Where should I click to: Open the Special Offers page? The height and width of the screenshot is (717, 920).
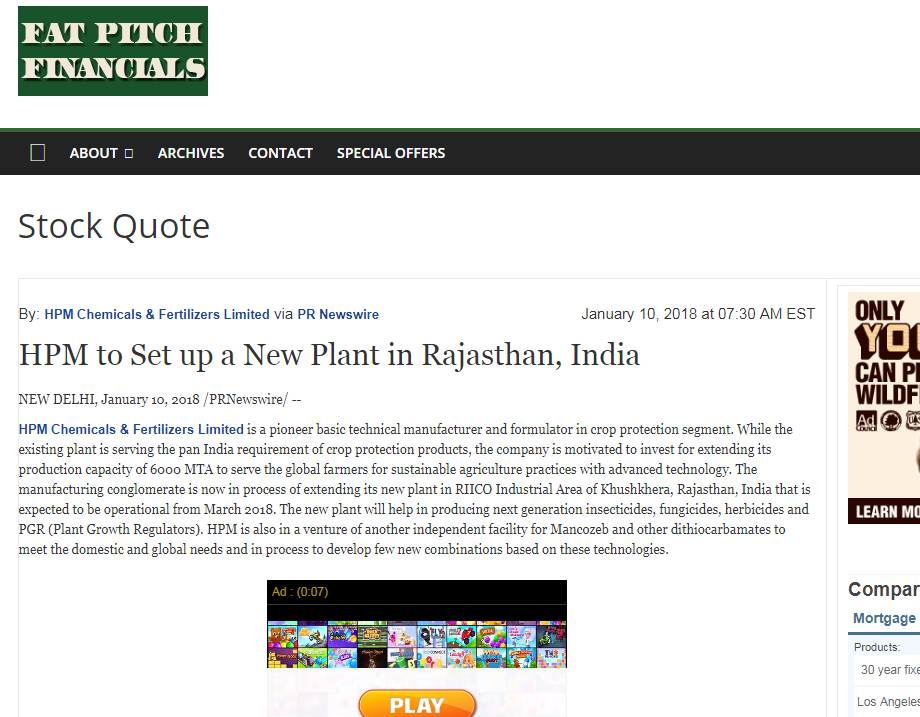pyautogui.click(x=391, y=153)
